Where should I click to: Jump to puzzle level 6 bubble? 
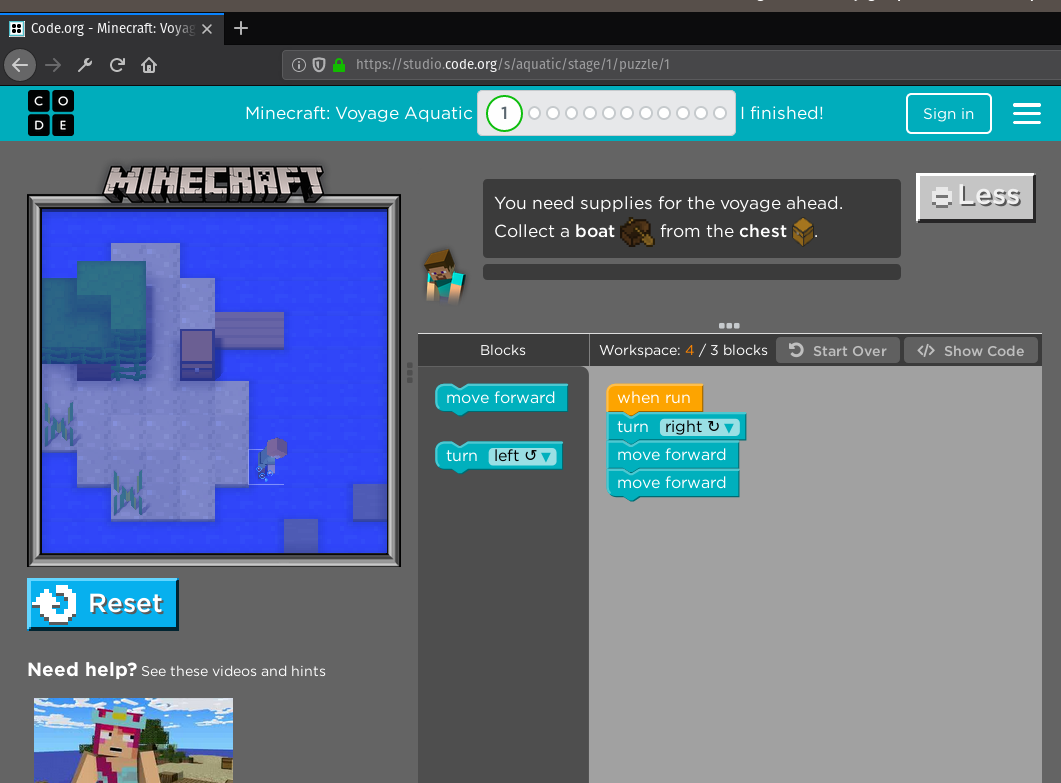(x=609, y=113)
